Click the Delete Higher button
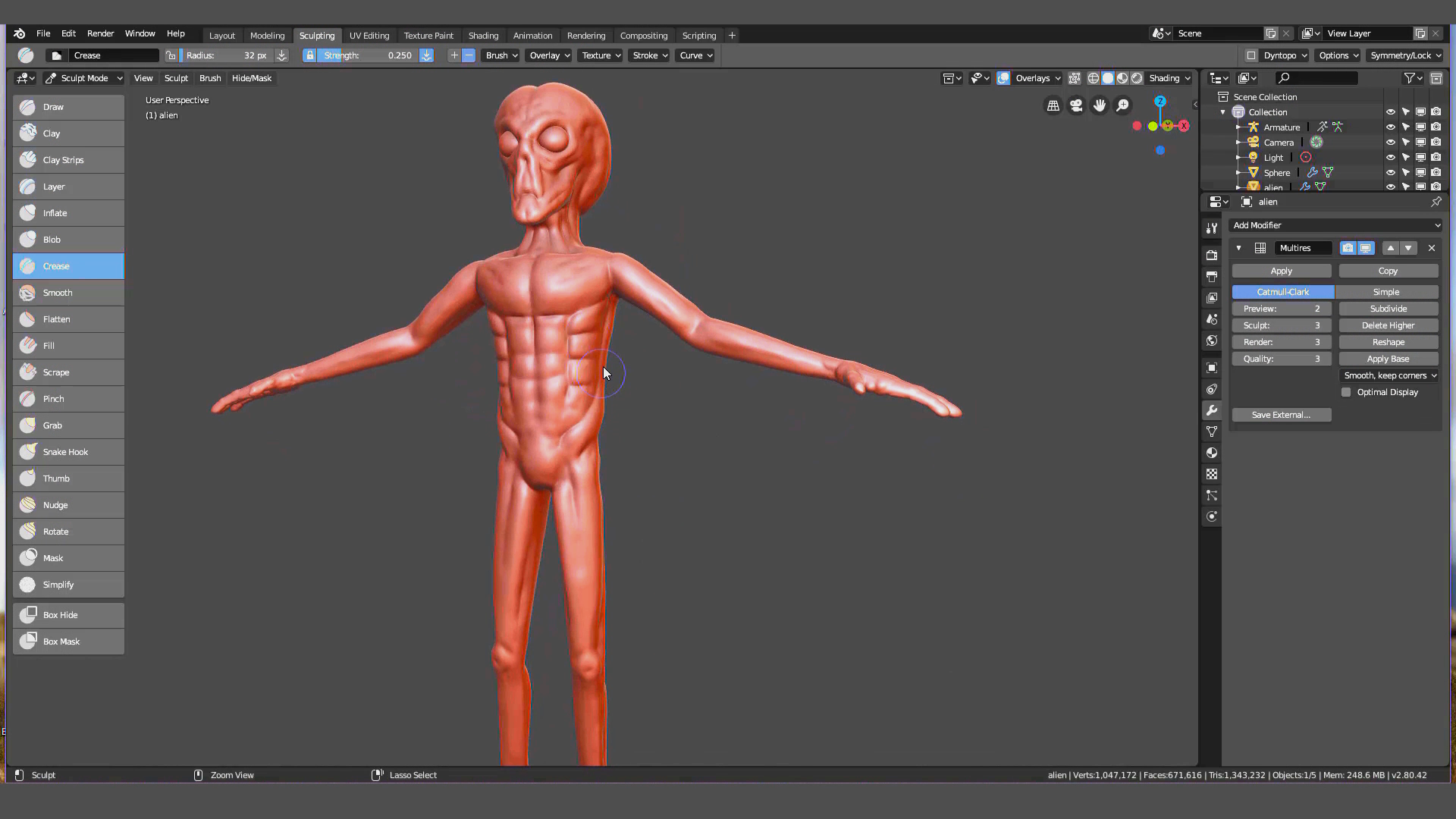The height and width of the screenshot is (819, 1456). 1389,325
